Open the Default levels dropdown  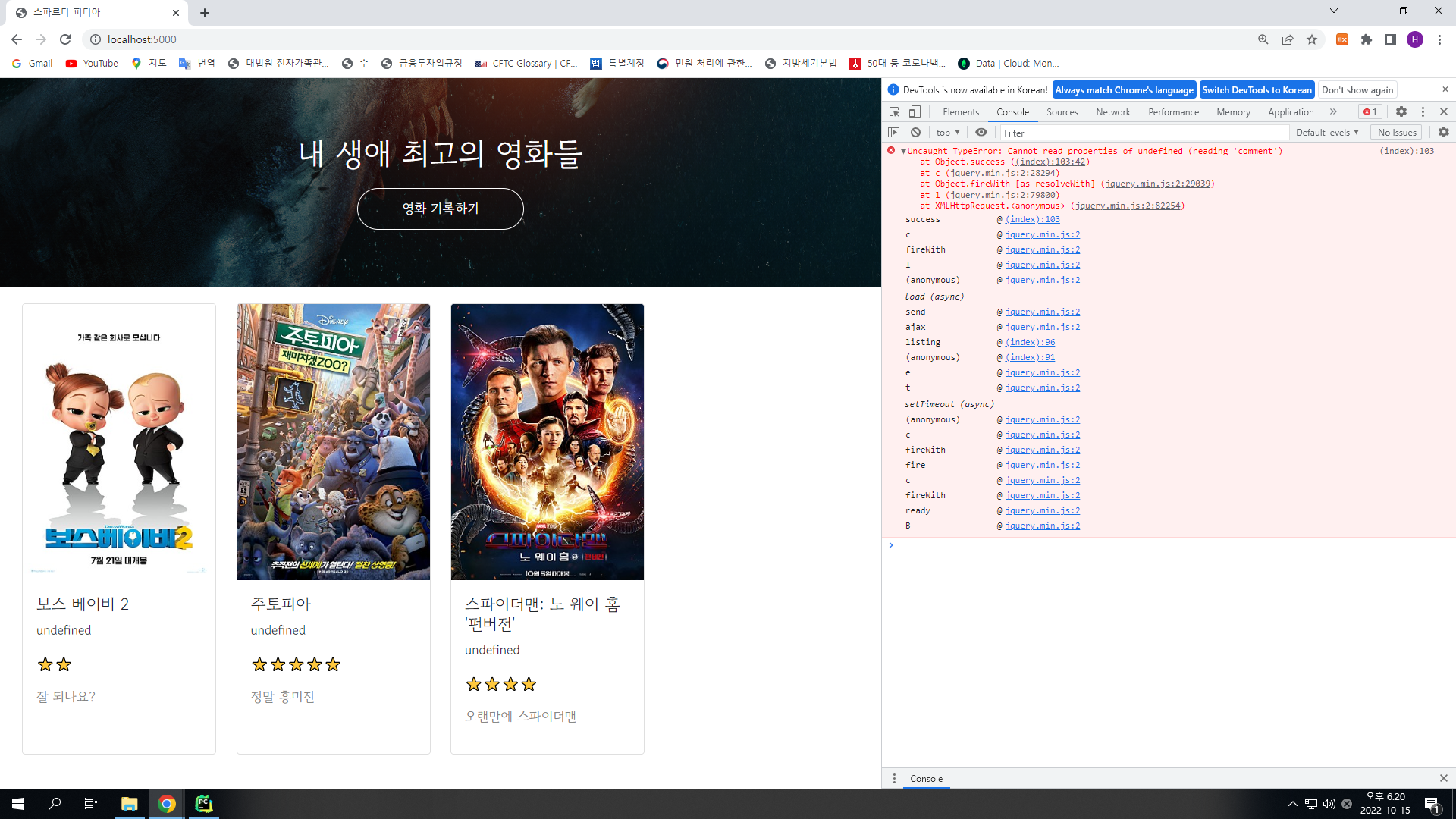(1327, 132)
